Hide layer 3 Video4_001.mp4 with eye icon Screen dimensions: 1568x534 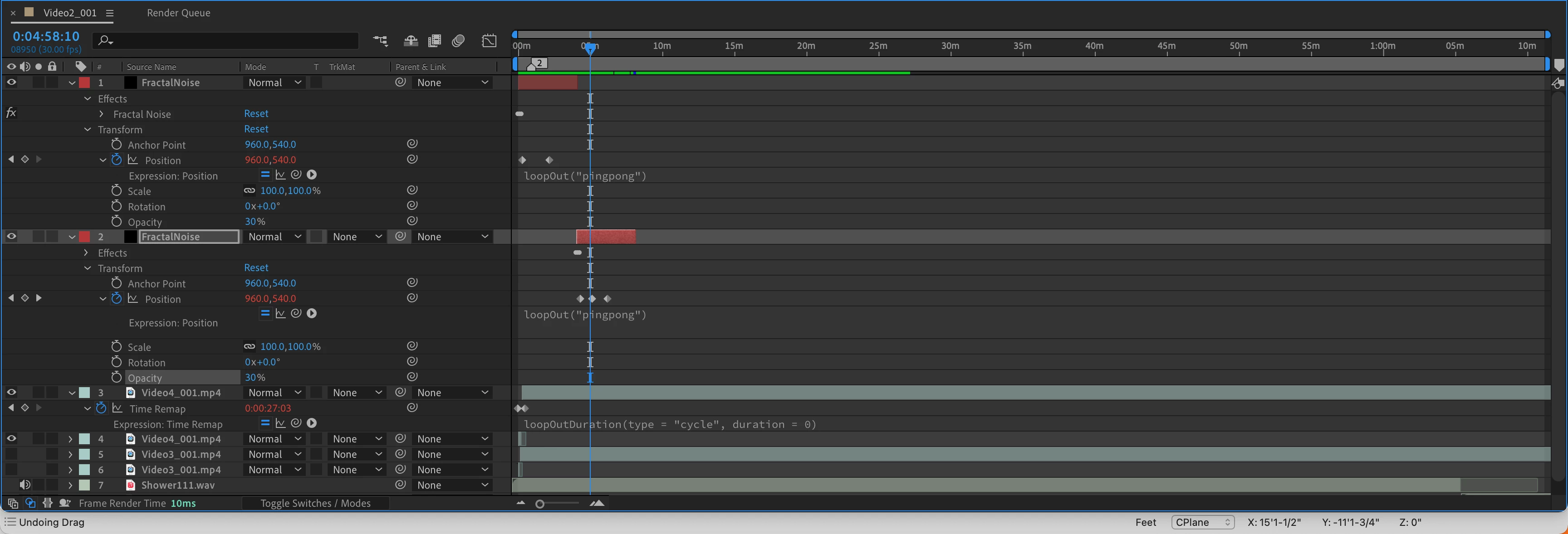click(11, 392)
